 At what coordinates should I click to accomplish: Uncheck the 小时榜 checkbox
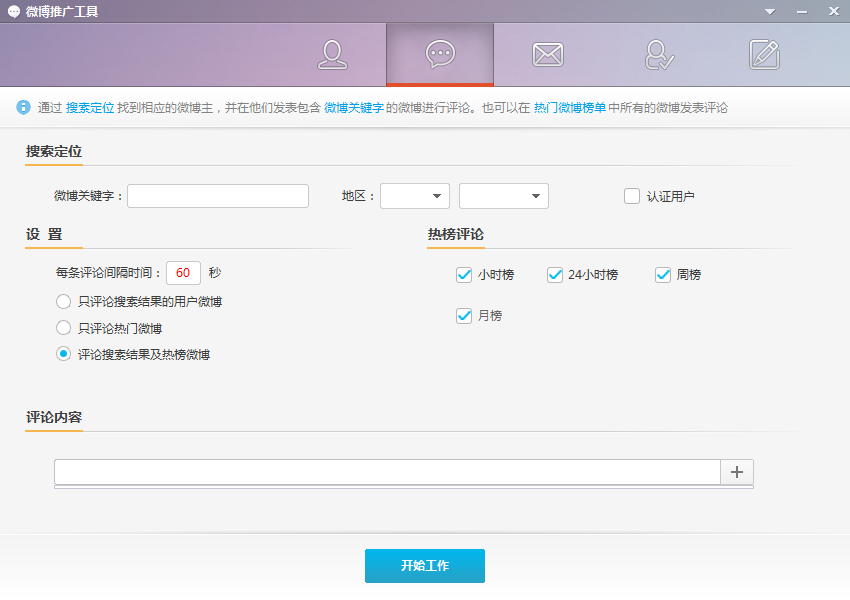coord(464,275)
